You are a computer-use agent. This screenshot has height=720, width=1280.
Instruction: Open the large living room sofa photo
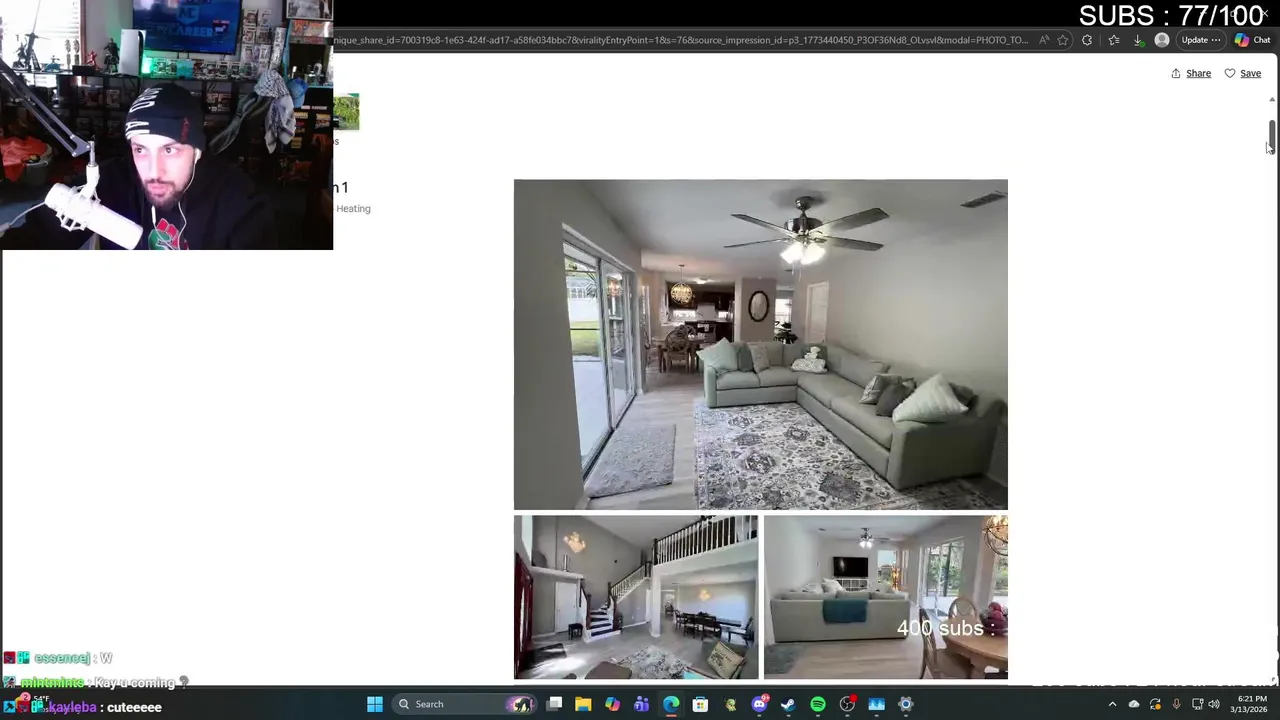[760, 344]
